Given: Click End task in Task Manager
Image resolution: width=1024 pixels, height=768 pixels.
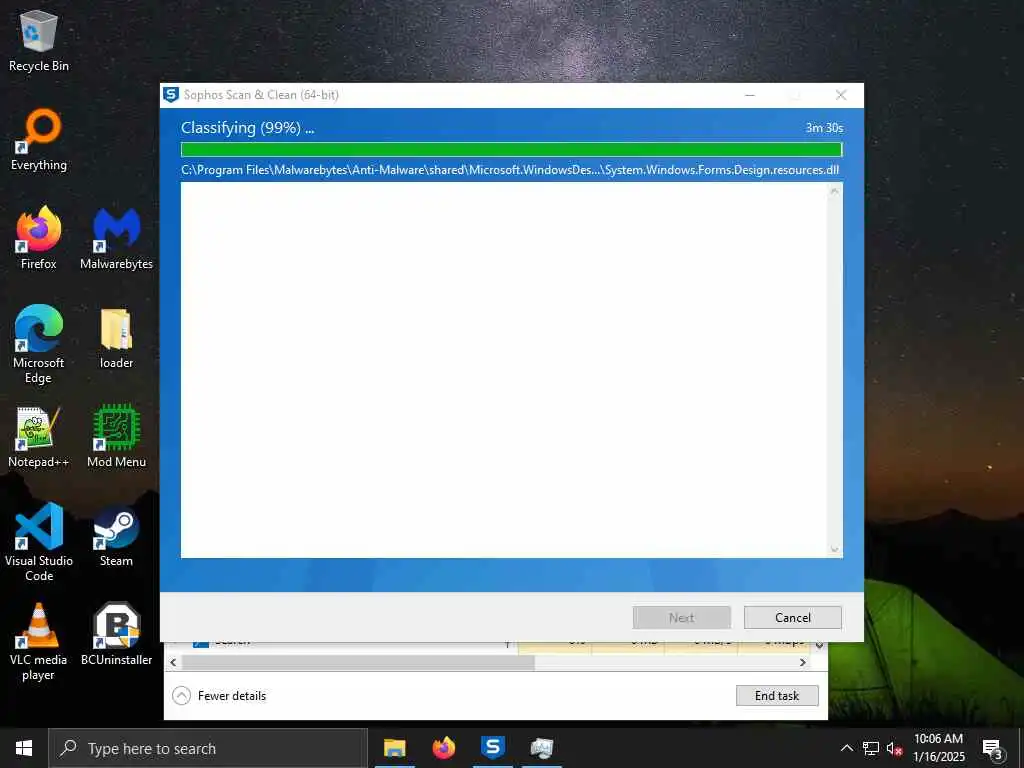Looking at the screenshot, I should [776, 696].
